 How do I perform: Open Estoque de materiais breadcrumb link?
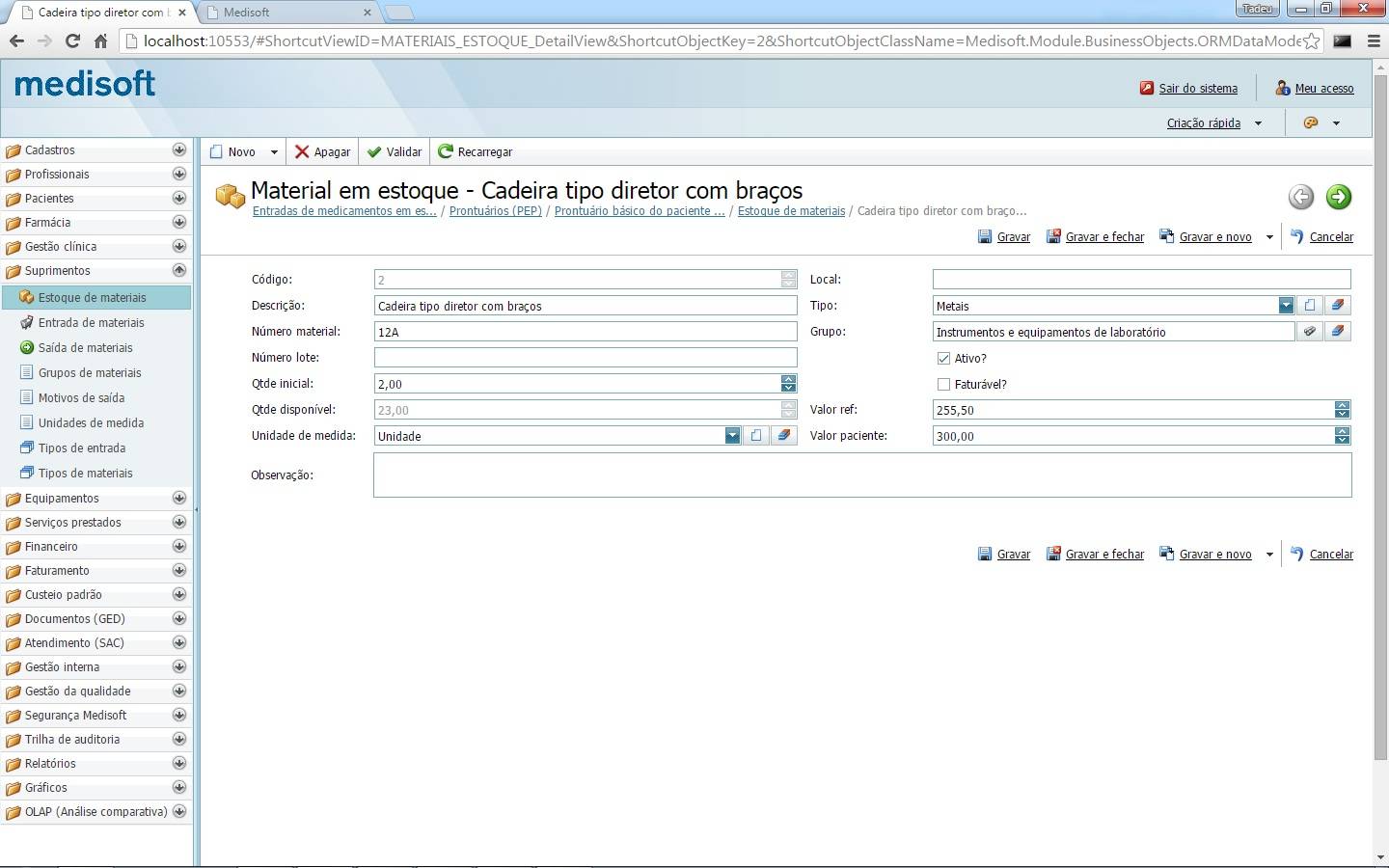pyautogui.click(x=791, y=210)
